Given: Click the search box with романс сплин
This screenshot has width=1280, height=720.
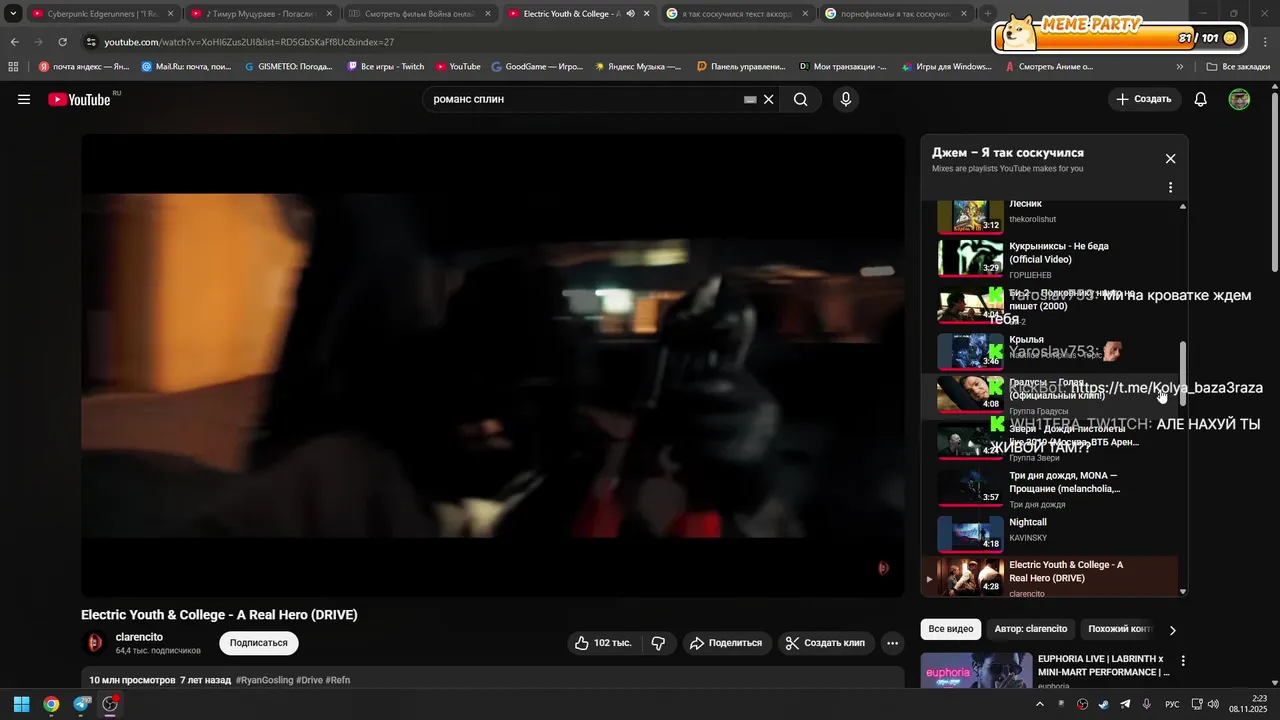Looking at the screenshot, I should coord(585,100).
